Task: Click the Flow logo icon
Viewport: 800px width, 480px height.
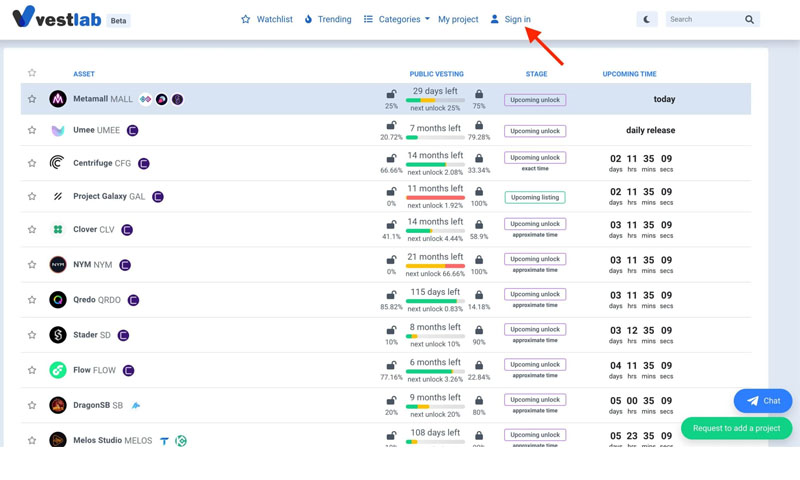Action: click(58, 370)
